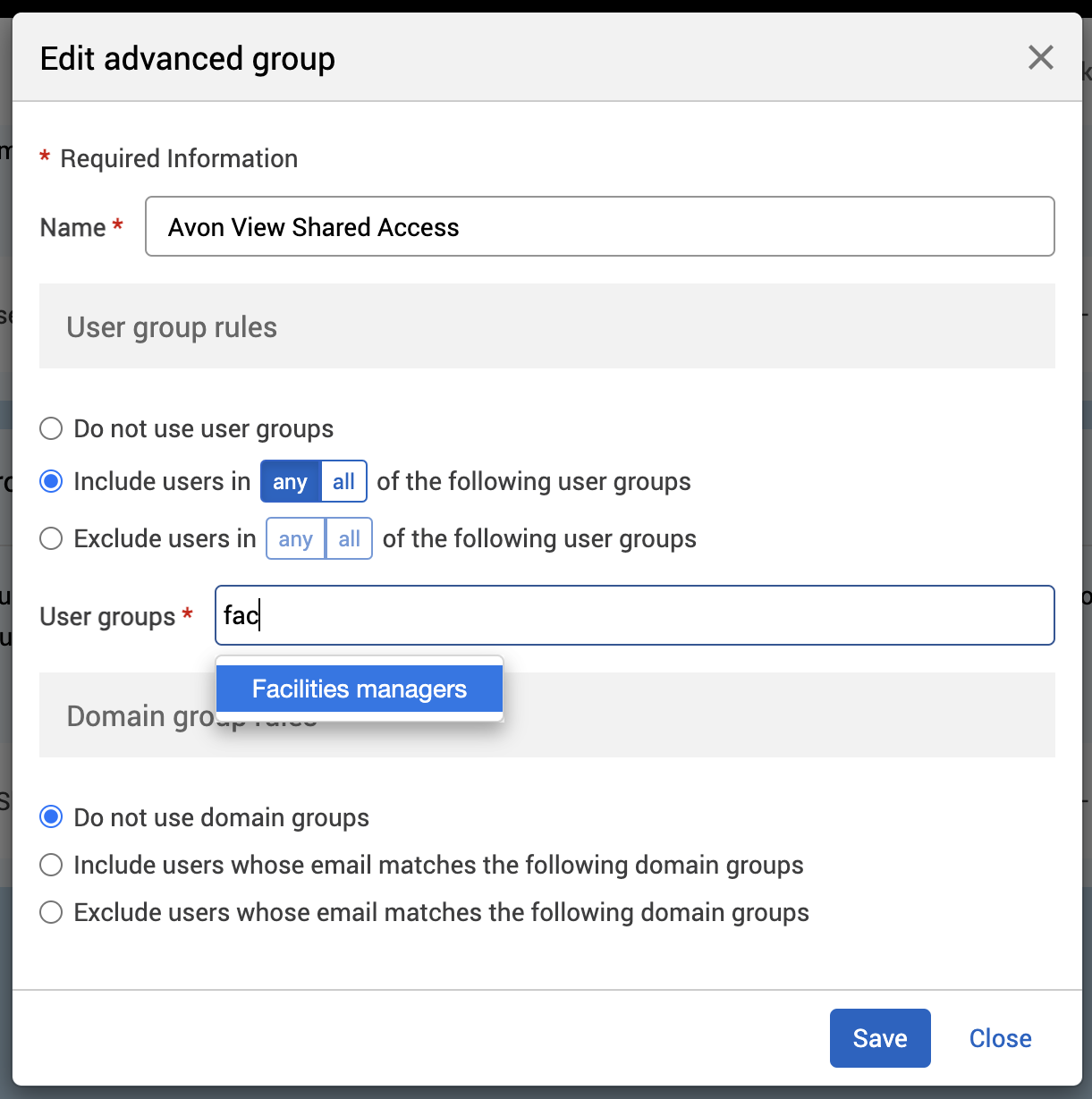Image resolution: width=1092 pixels, height=1099 pixels.
Task: Click the Name field label
Action: pyautogui.click(x=73, y=228)
